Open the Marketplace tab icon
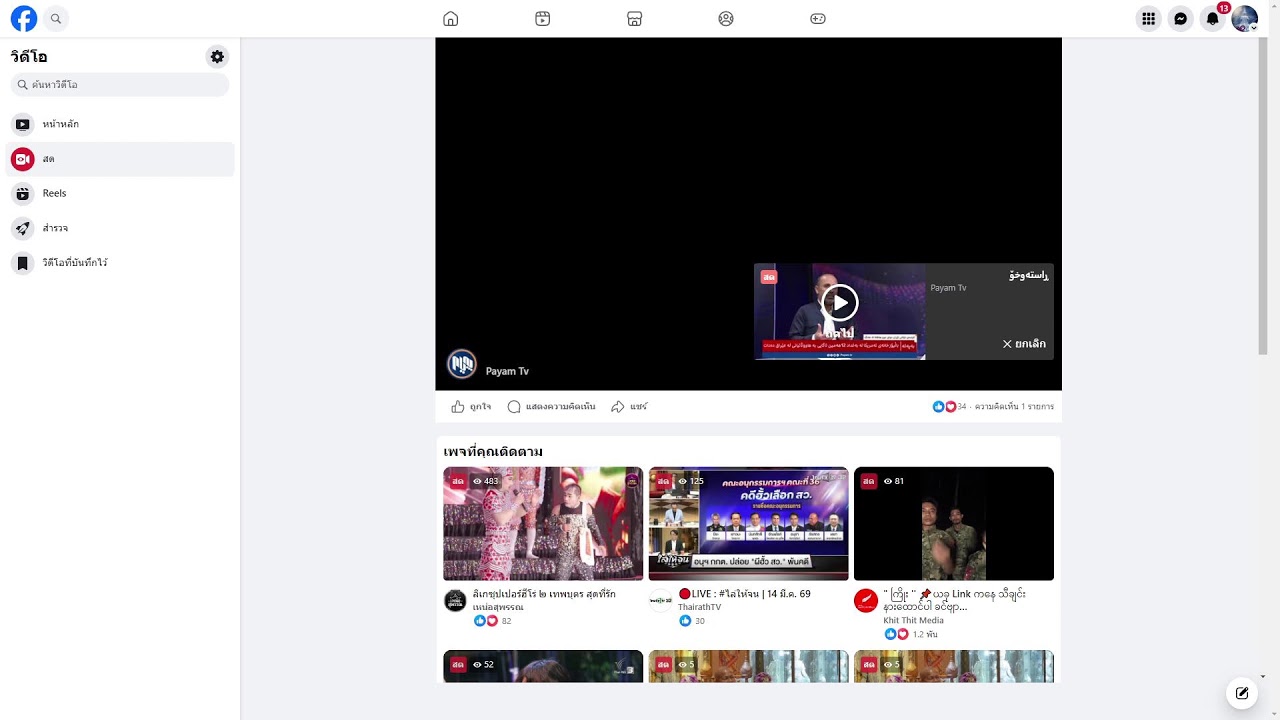The width and height of the screenshot is (1280, 720). 634,18
